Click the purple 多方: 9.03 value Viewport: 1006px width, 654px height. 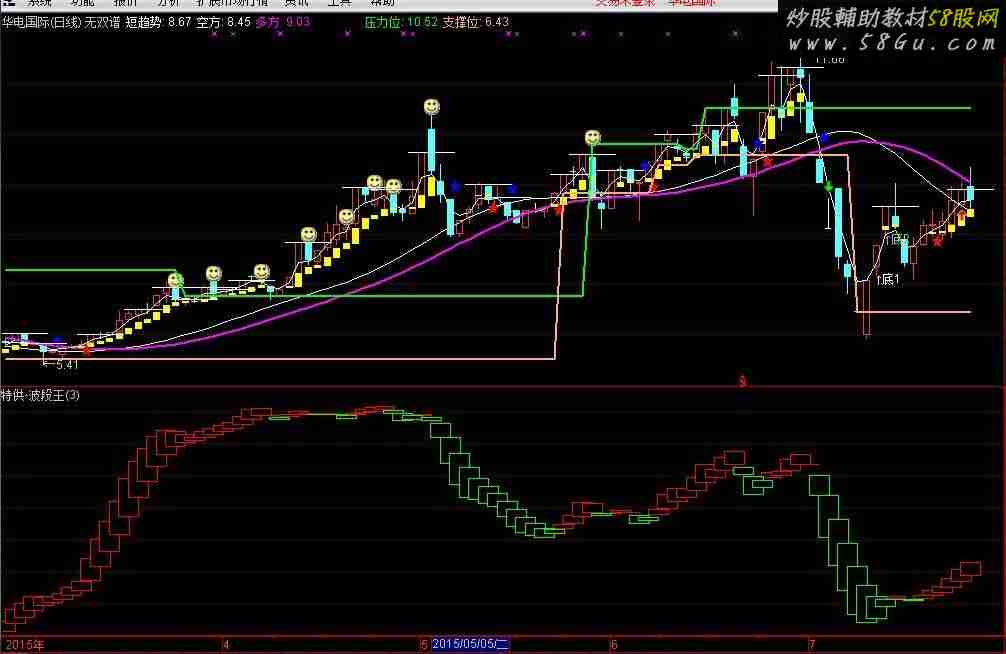pyautogui.click(x=283, y=22)
